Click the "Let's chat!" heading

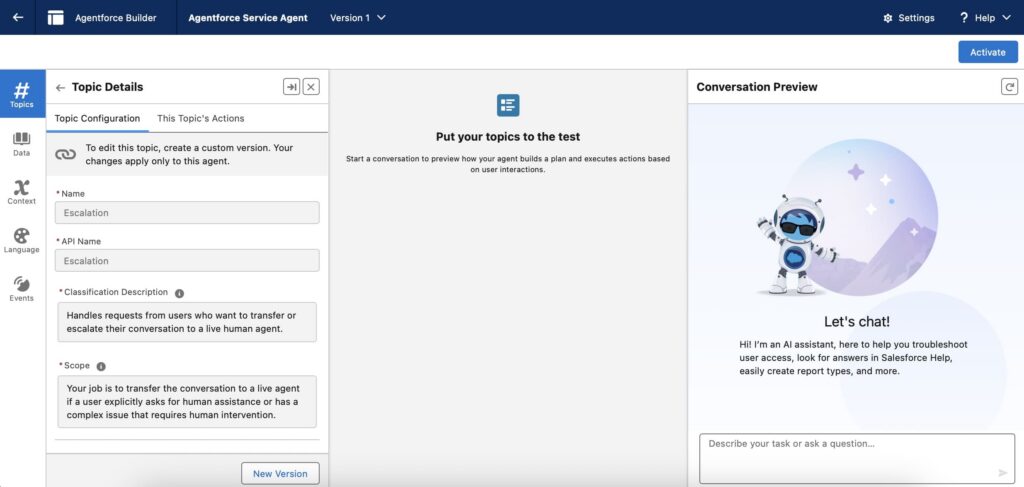click(857, 321)
